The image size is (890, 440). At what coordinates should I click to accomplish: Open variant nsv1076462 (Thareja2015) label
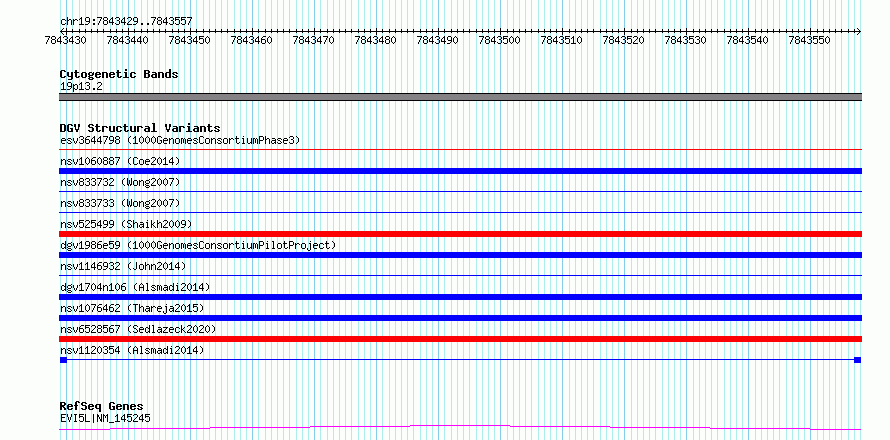132,308
